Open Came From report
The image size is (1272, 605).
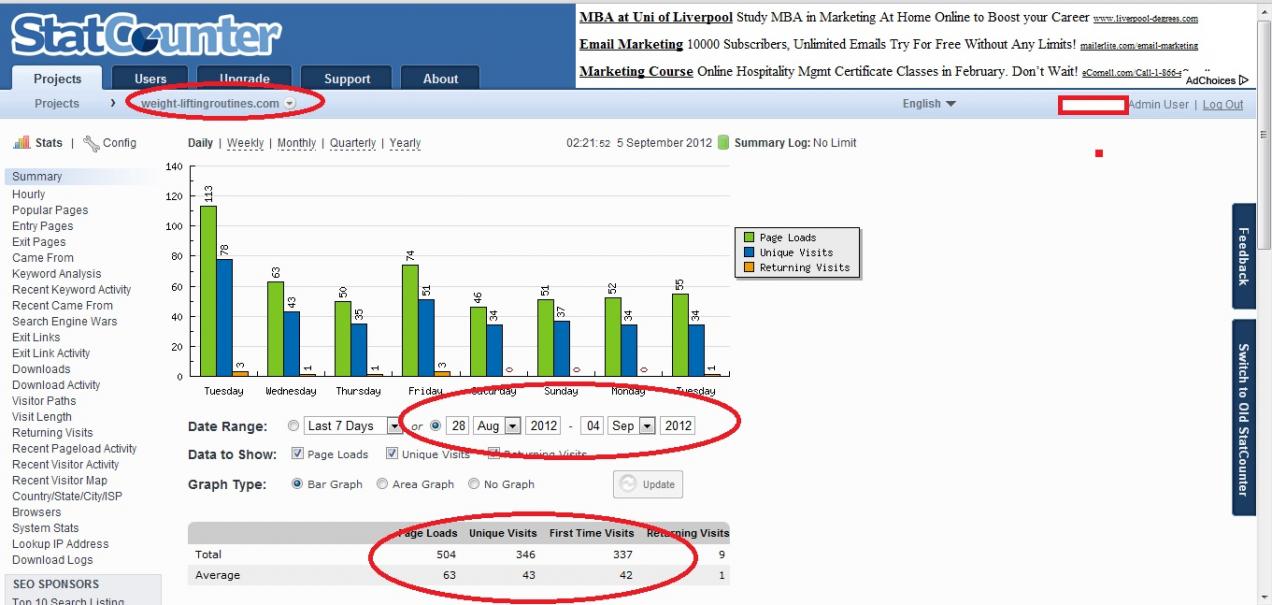coord(43,258)
